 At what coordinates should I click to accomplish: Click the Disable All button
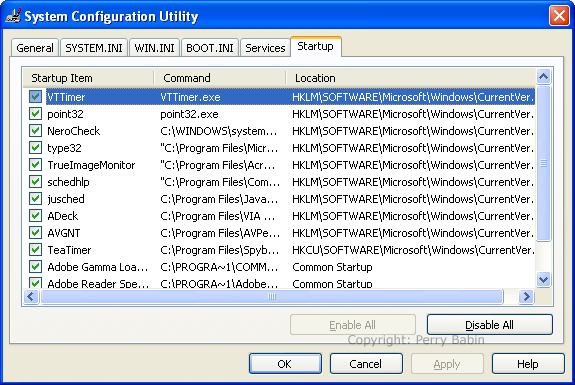click(490, 324)
